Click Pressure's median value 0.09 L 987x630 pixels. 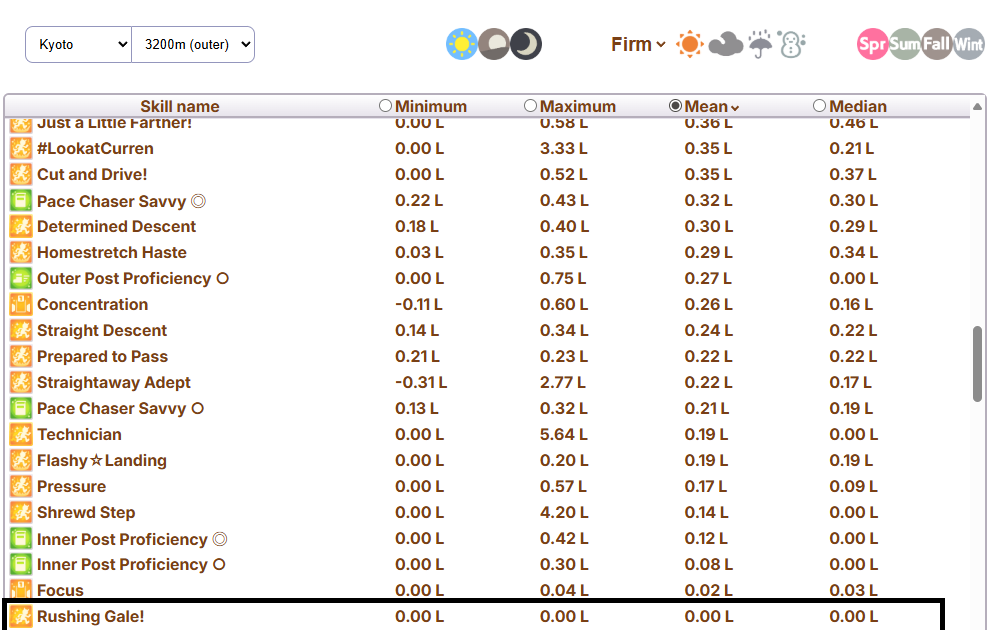(854, 487)
